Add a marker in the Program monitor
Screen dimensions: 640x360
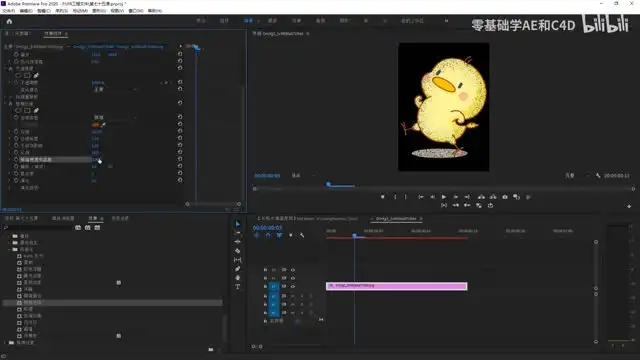coord(382,197)
